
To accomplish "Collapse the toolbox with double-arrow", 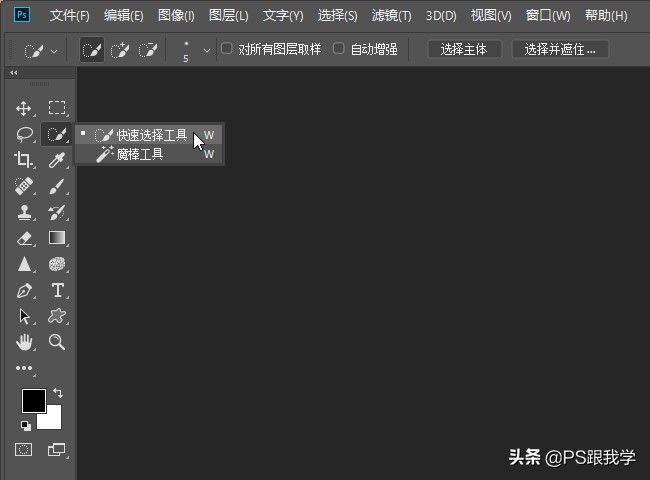I will (14, 73).
